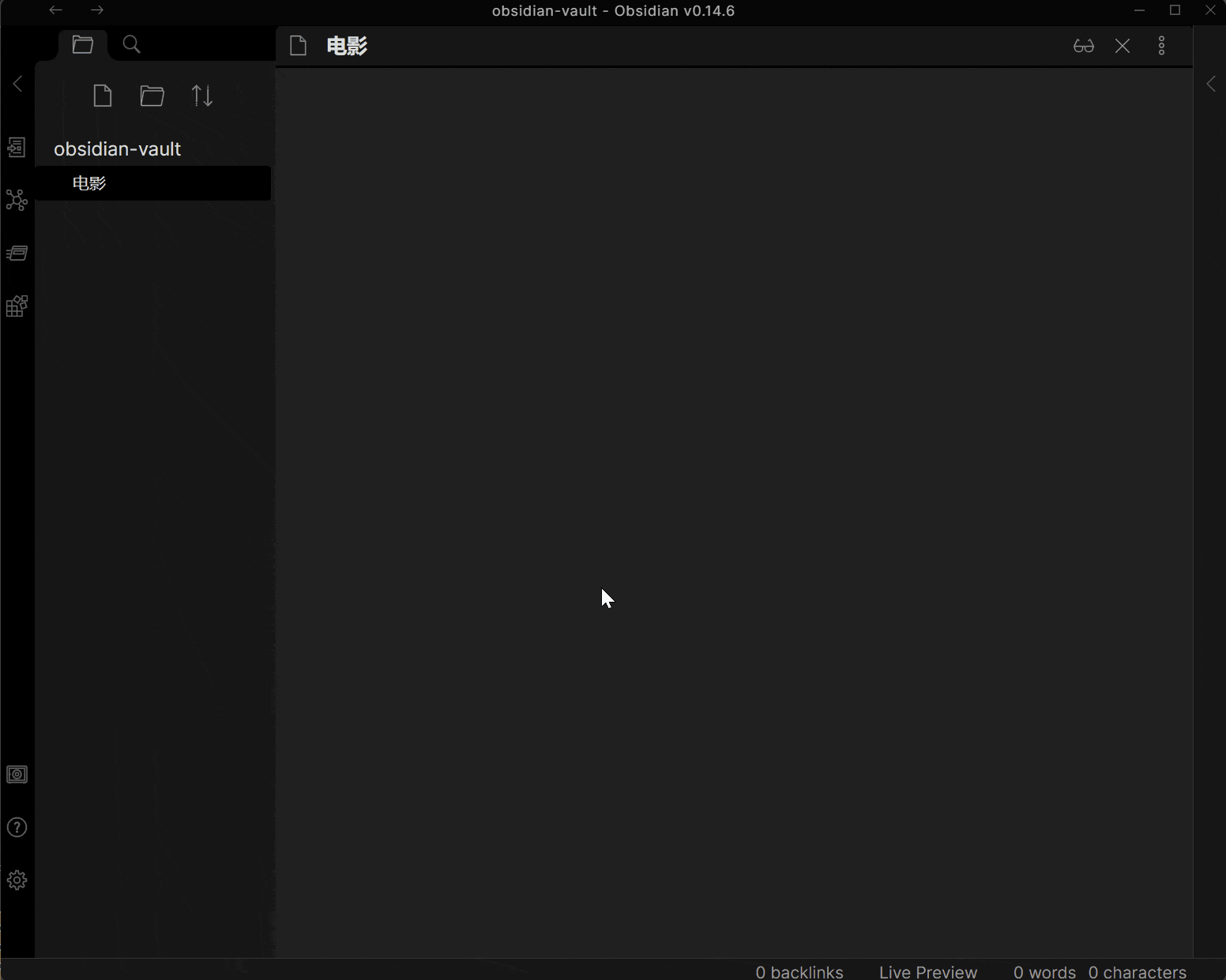The image size is (1226, 980).
Task: Switch to the Search tab
Action: tap(132, 45)
